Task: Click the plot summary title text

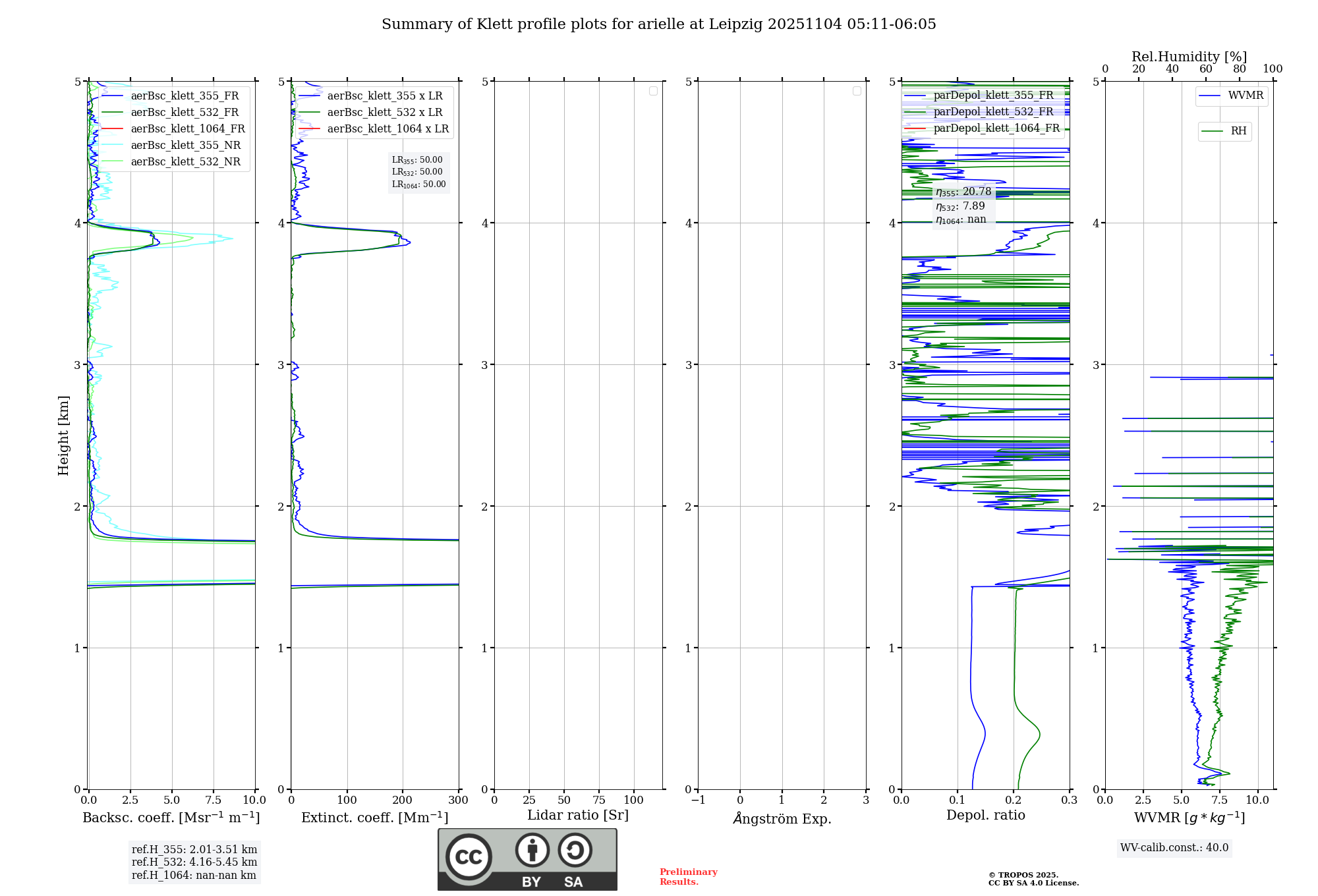Action: (x=658, y=24)
